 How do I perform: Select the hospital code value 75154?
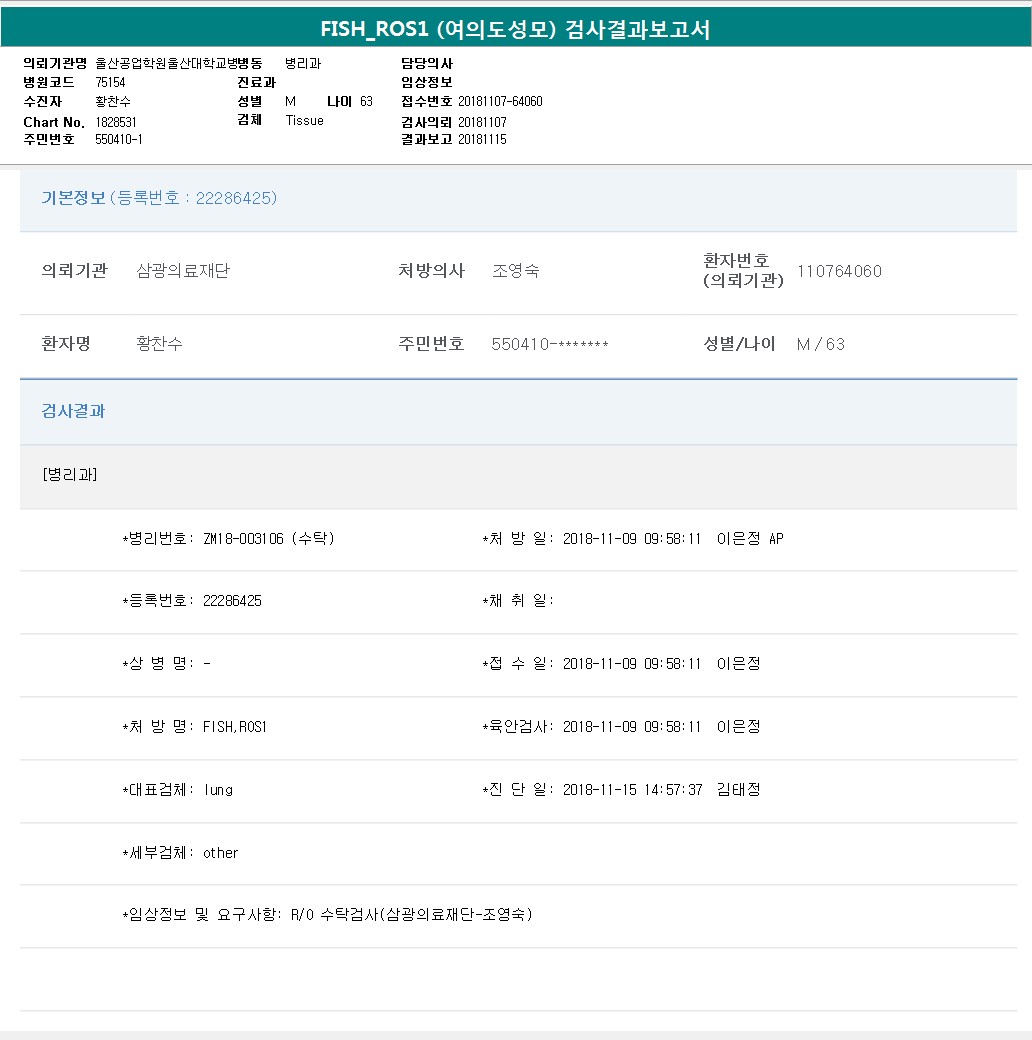110,82
